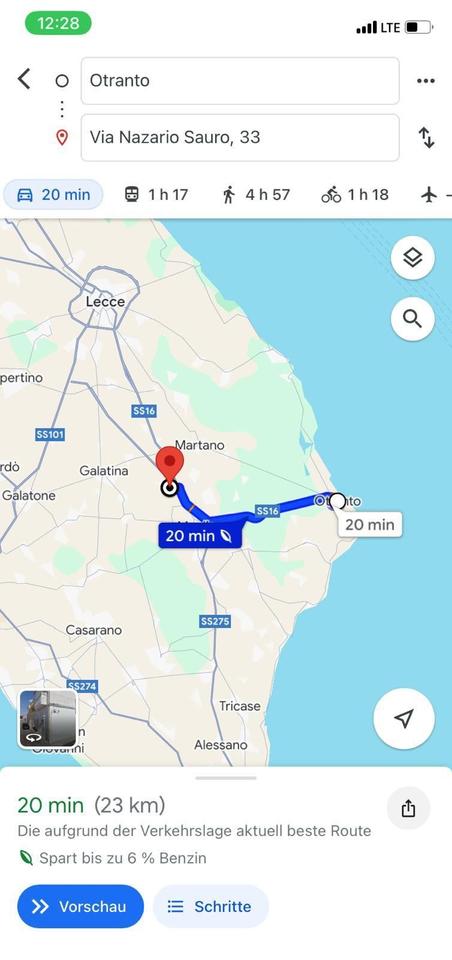Tap the Vorschau button
Viewport: 452px width, 960px height.
tap(80, 906)
